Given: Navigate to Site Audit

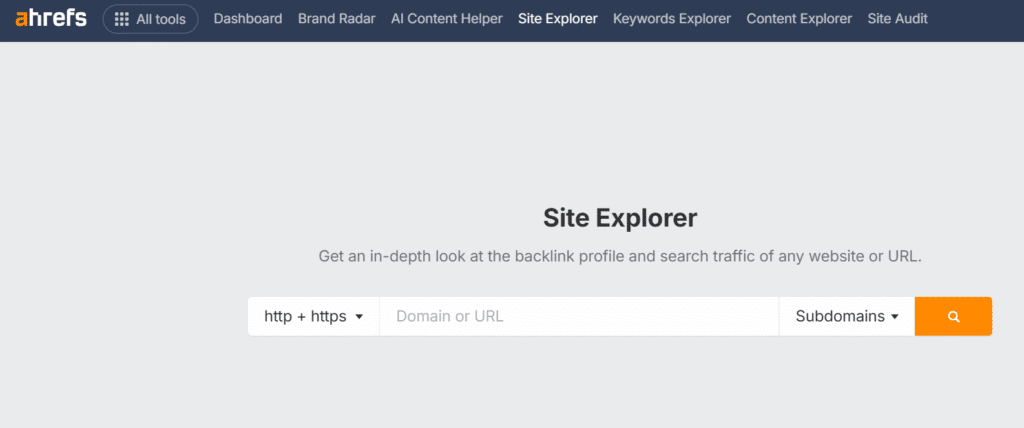Looking at the screenshot, I should [897, 19].
